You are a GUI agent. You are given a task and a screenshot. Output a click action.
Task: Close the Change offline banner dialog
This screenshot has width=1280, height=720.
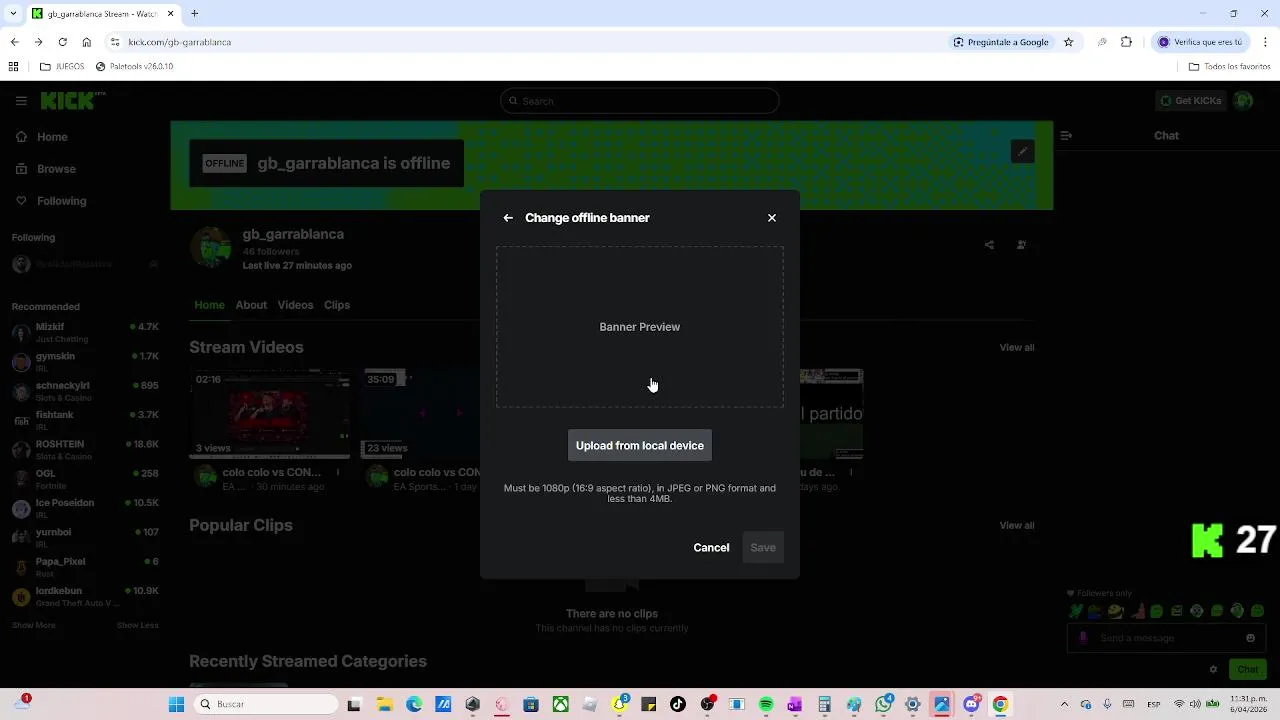click(772, 218)
